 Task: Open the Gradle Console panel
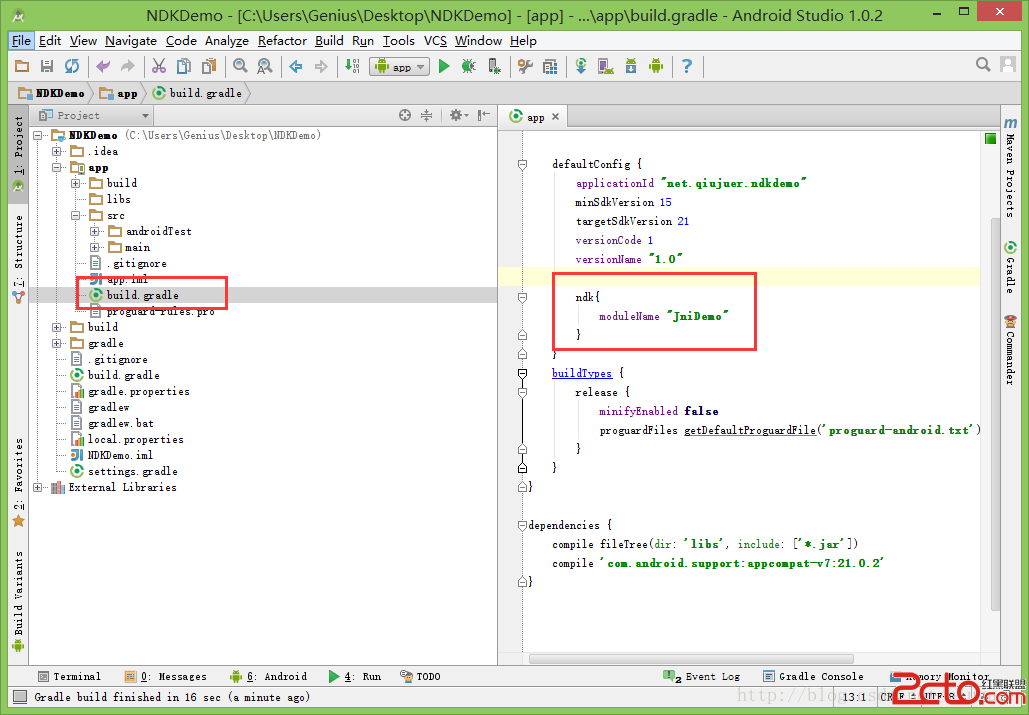tap(813, 677)
